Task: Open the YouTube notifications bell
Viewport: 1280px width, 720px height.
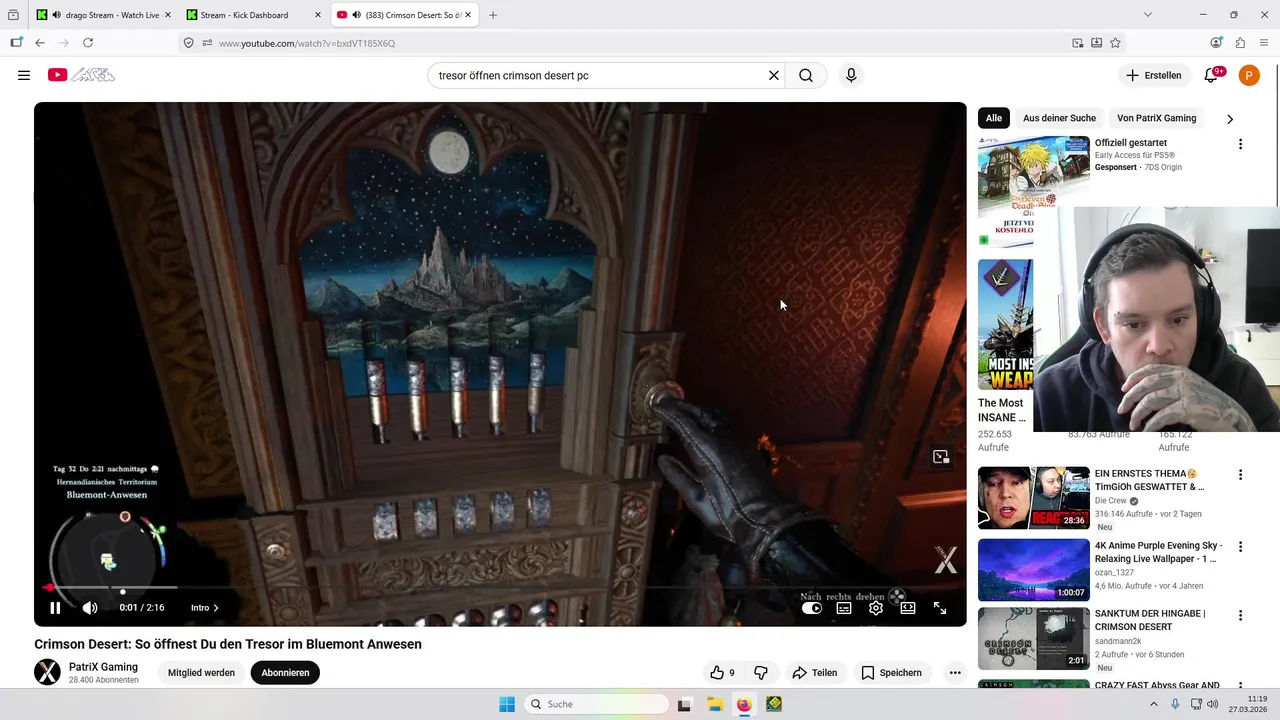Action: (x=1211, y=75)
